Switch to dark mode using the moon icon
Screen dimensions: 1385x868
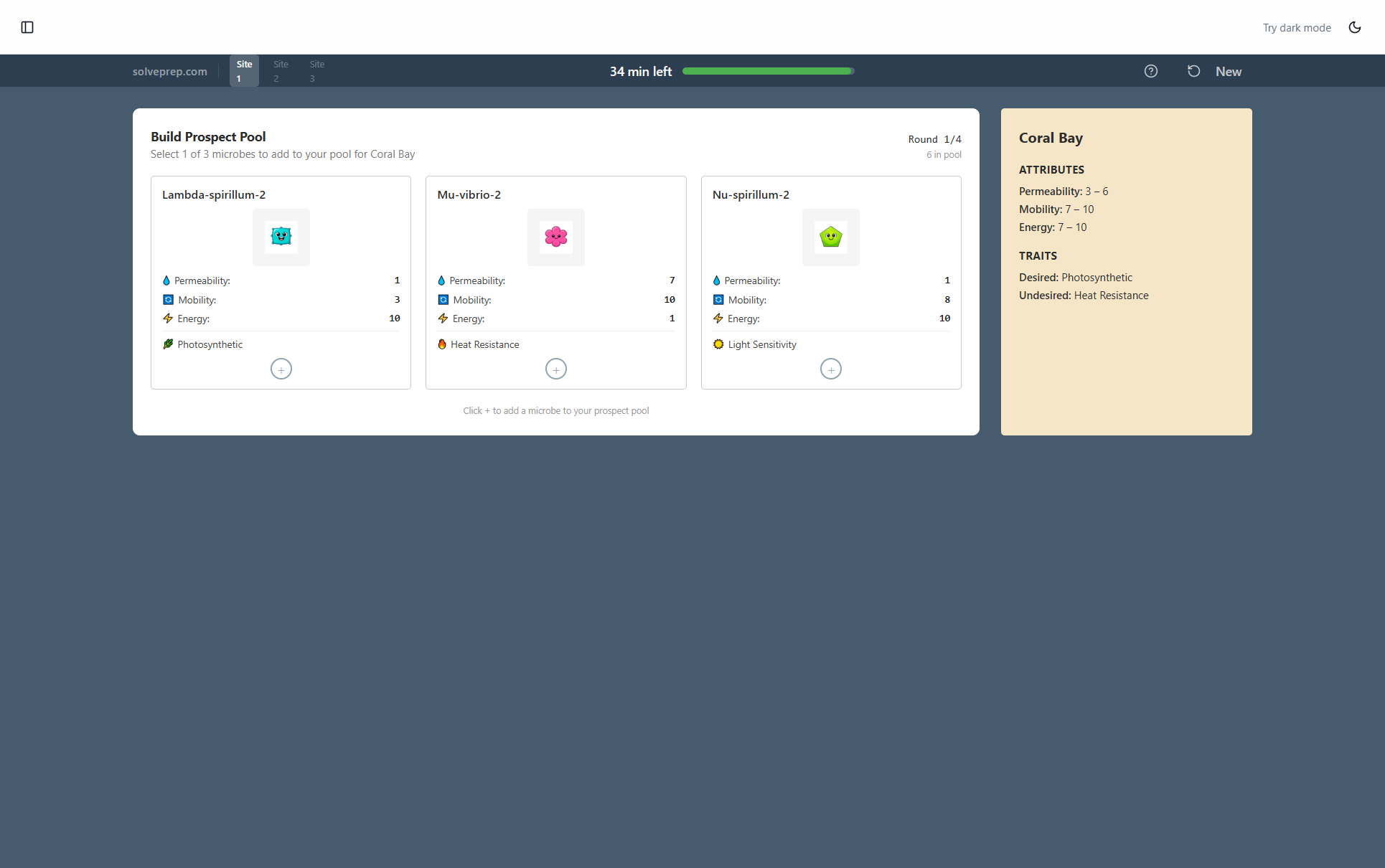point(1355,27)
